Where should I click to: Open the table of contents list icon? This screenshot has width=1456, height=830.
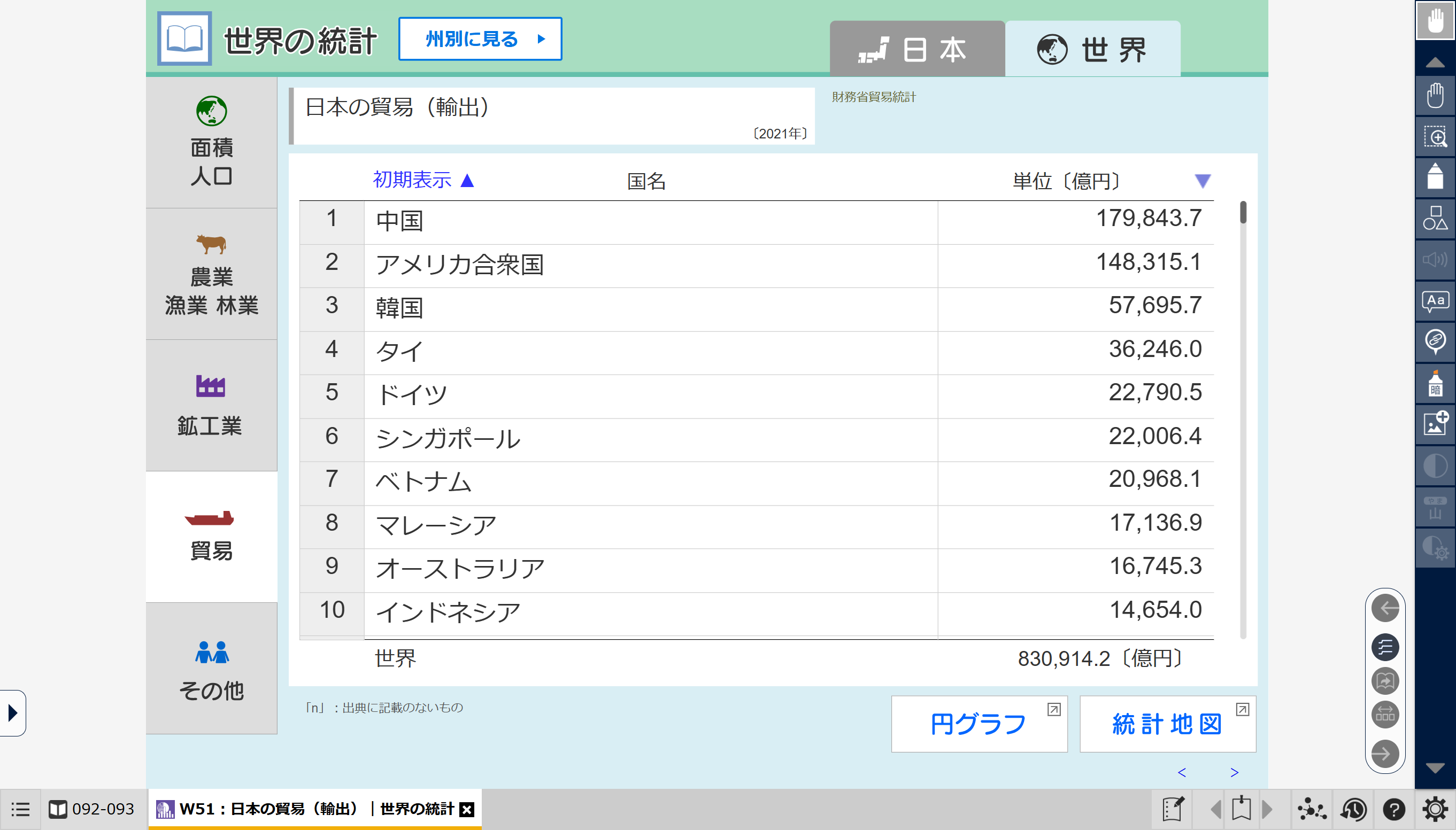[x=20, y=810]
